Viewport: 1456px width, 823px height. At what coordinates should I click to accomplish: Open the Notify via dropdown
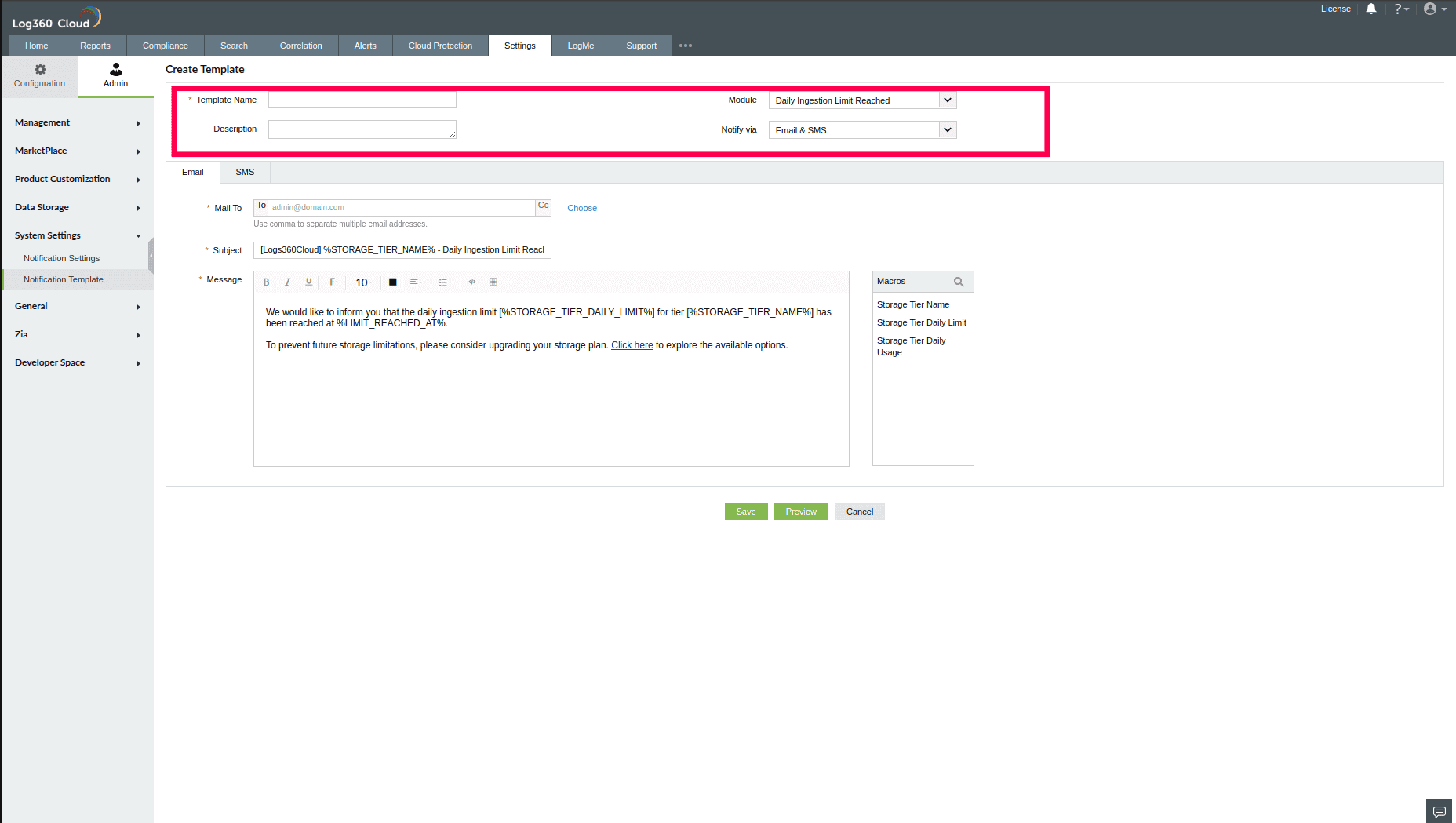(x=948, y=129)
